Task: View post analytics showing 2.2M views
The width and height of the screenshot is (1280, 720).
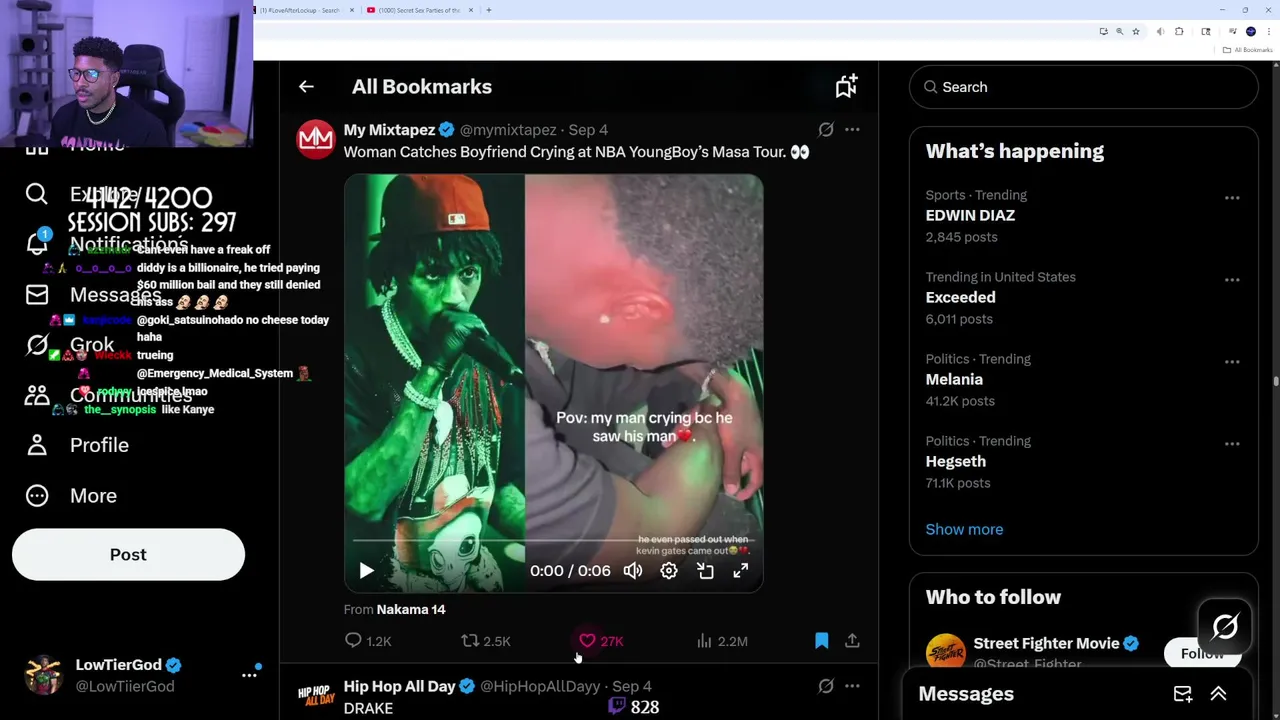Action: point(722,641)
